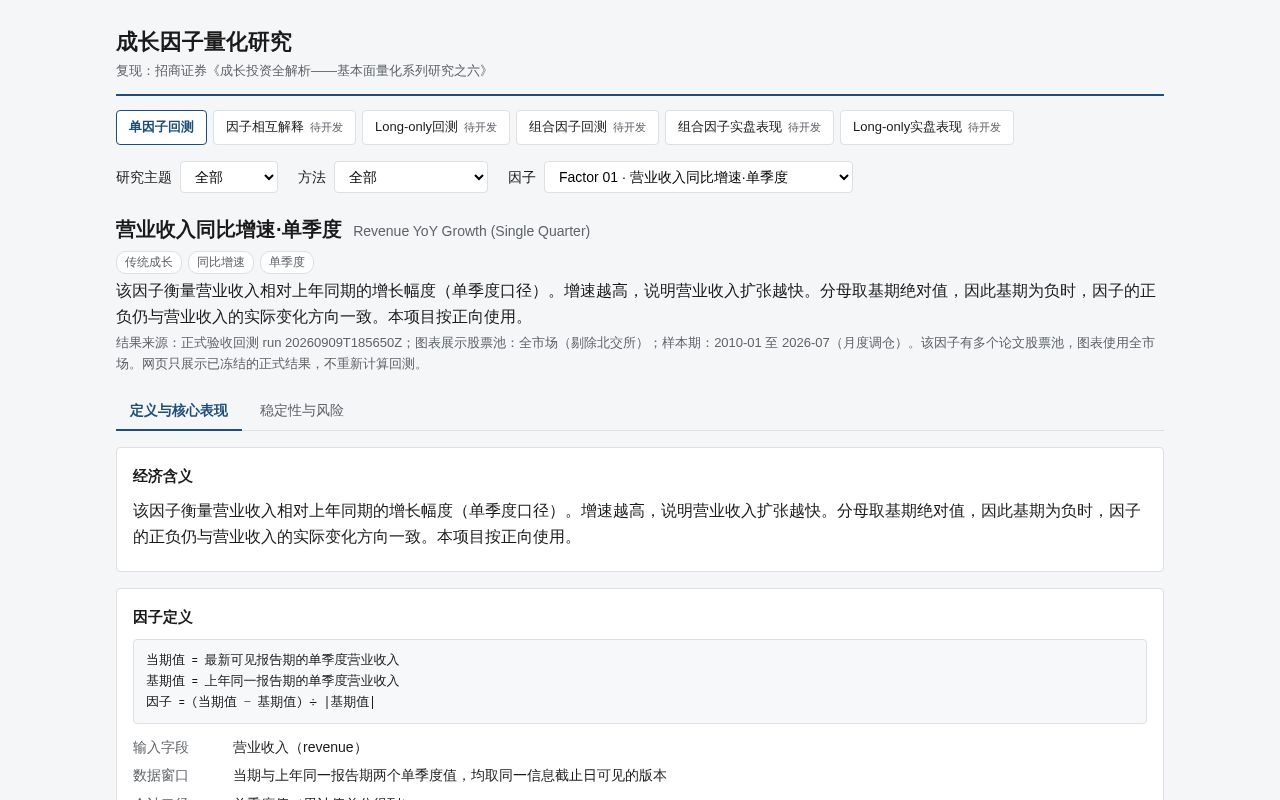Viewport: 1280px width, 800px height.
Task: Click the formula line starting 基期值
Action: coord(273,681)
